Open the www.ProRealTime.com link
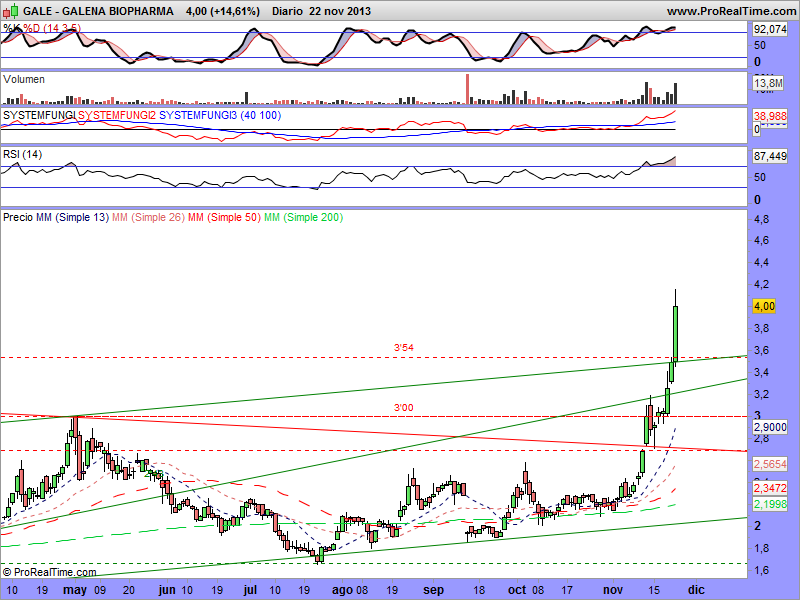This screenshot has width=800, height=600. (x=731, y=11)
